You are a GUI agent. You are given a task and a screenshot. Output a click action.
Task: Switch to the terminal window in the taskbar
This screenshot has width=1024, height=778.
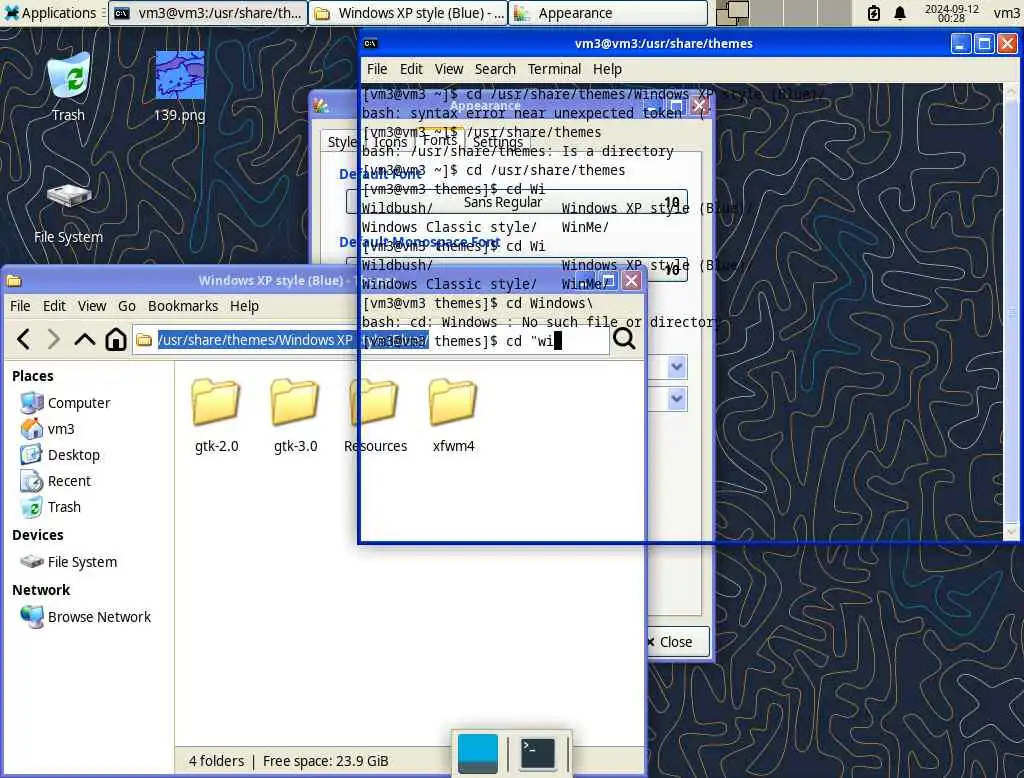(x=208, y=12)
